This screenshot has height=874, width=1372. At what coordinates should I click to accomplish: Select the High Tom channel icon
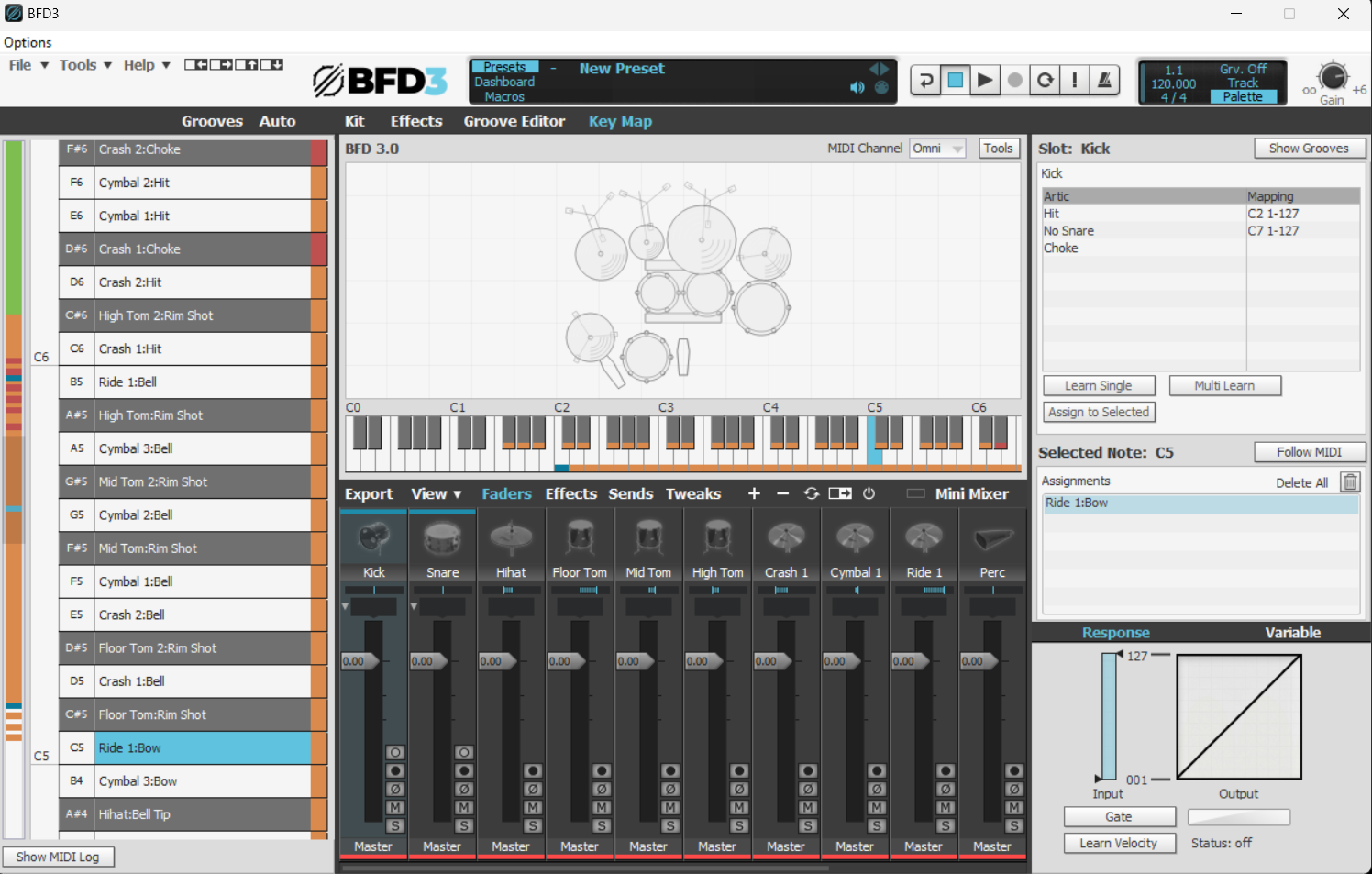pos(717,537)
